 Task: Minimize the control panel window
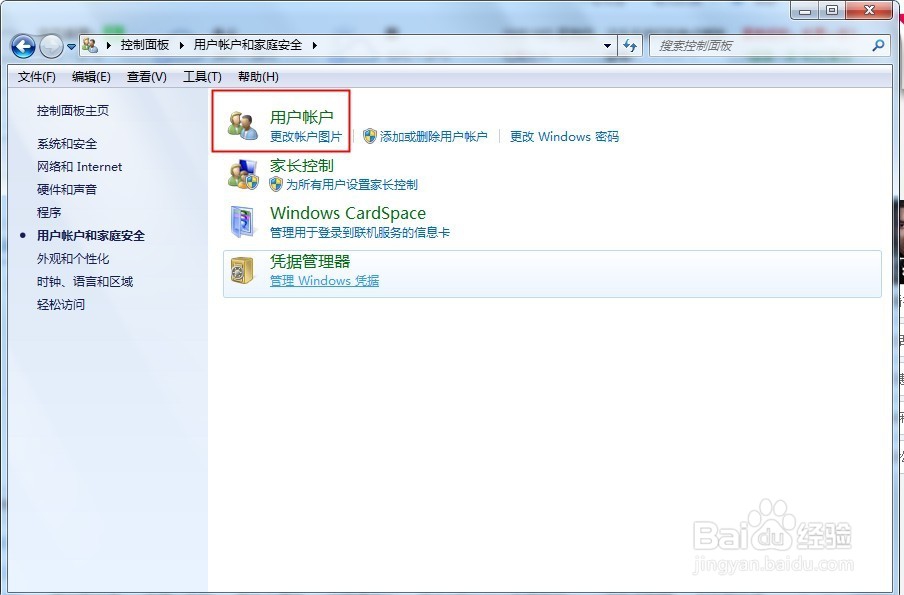tap(805, 10)
